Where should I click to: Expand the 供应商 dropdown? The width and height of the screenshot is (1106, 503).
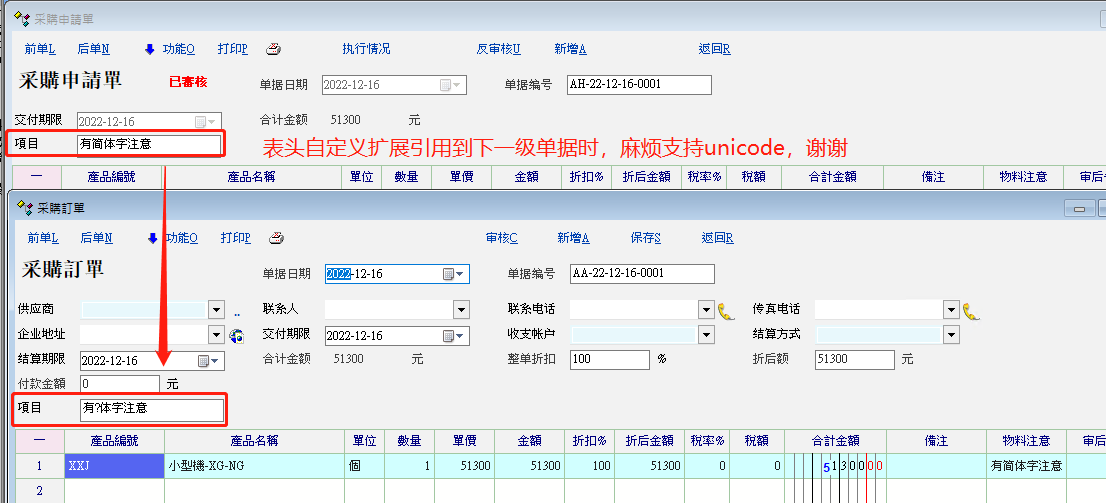(x=216, y=310)
